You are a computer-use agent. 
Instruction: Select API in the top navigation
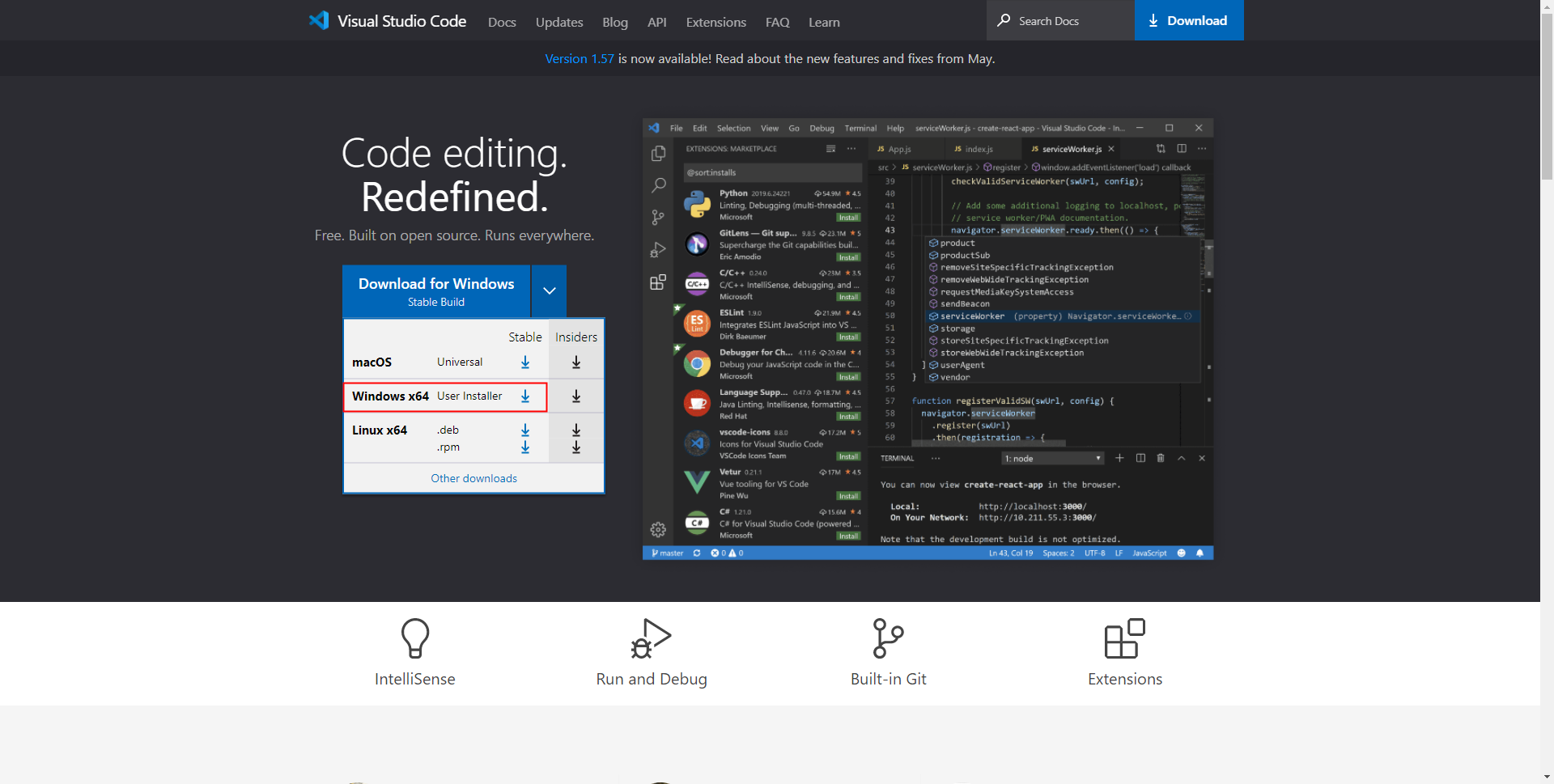tap(657, 23)
